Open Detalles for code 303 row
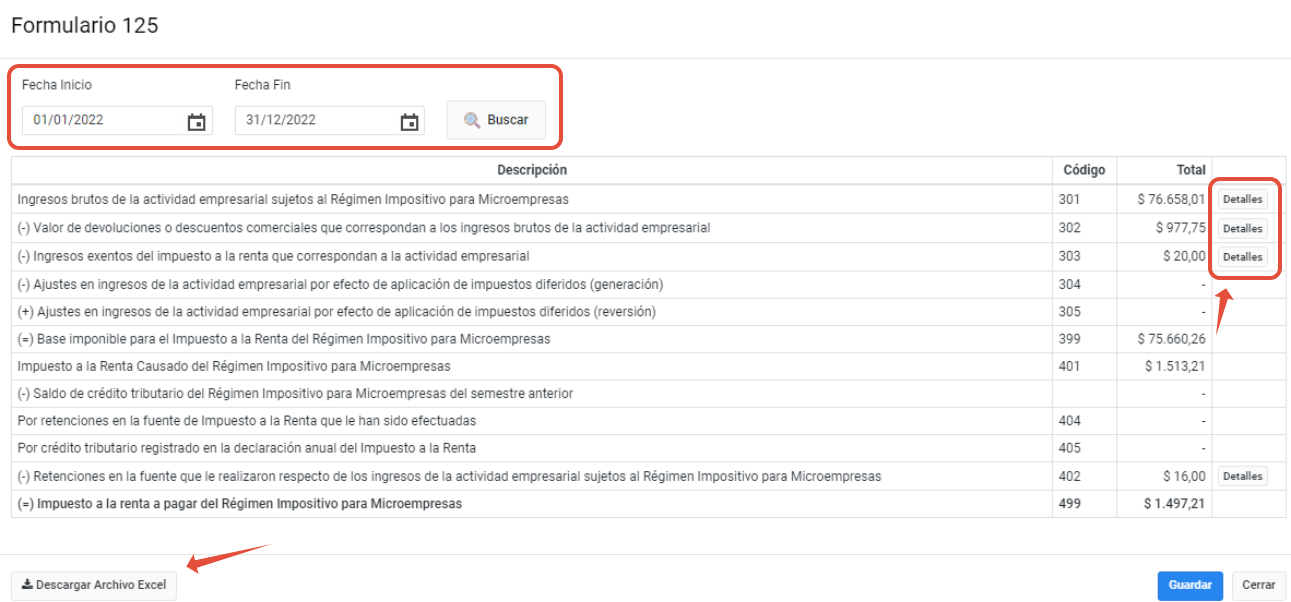Image resolution: width=1291 pixels, height=602 pixels. click(x=1243, y=256)
